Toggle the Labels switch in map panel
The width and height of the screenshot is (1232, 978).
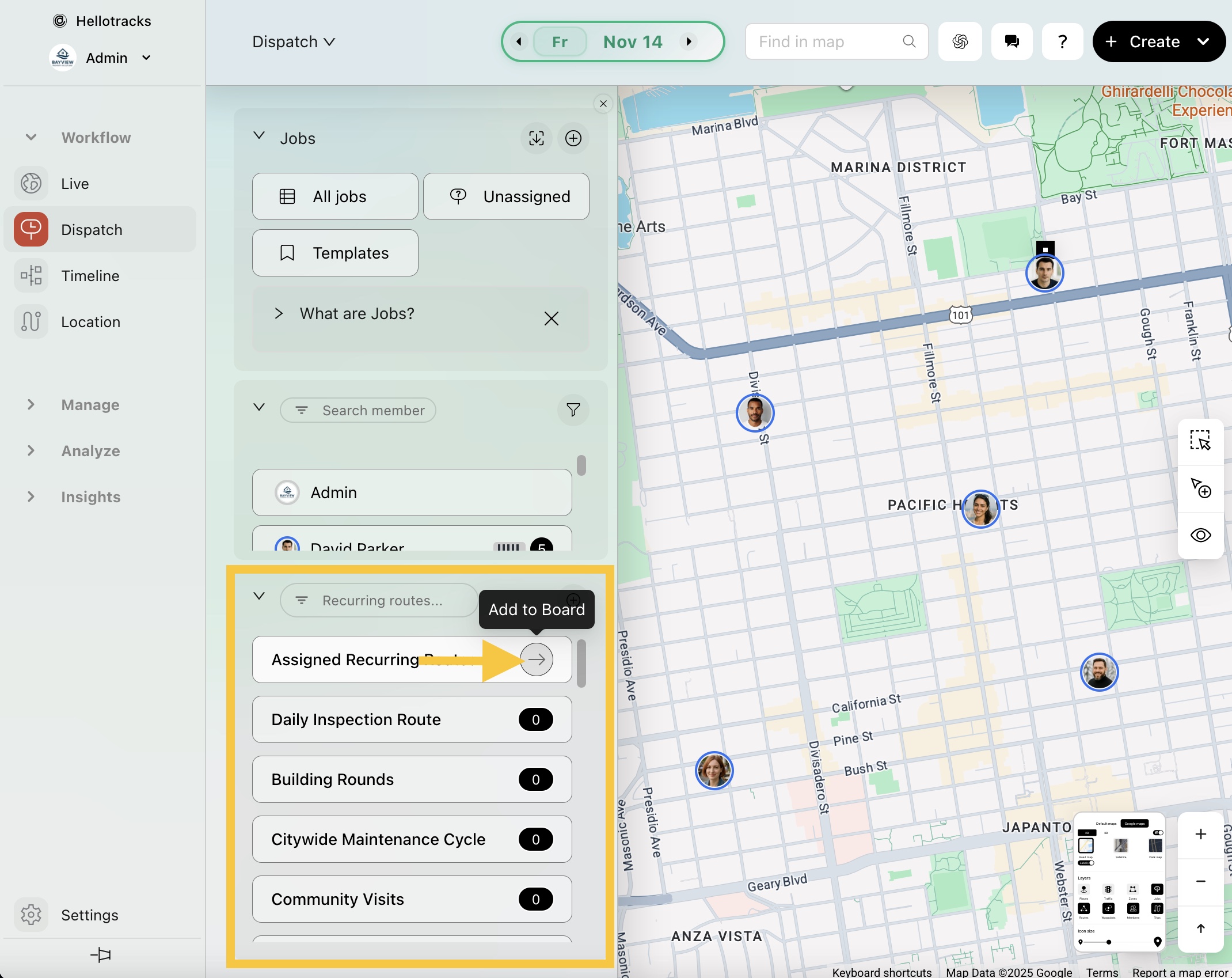click(x=1086, y=863)
